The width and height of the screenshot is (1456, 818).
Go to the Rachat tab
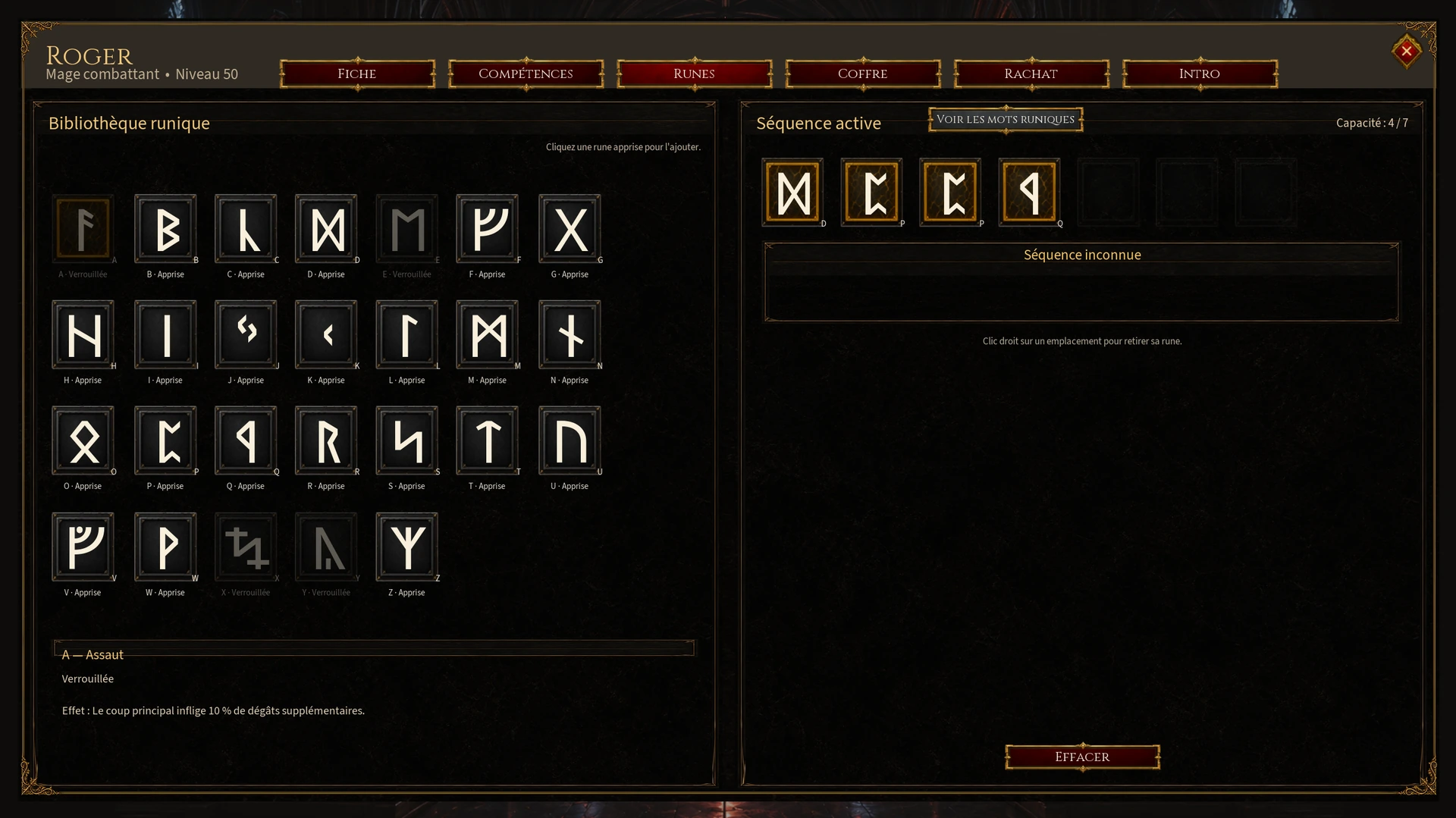click(1031, 74)
